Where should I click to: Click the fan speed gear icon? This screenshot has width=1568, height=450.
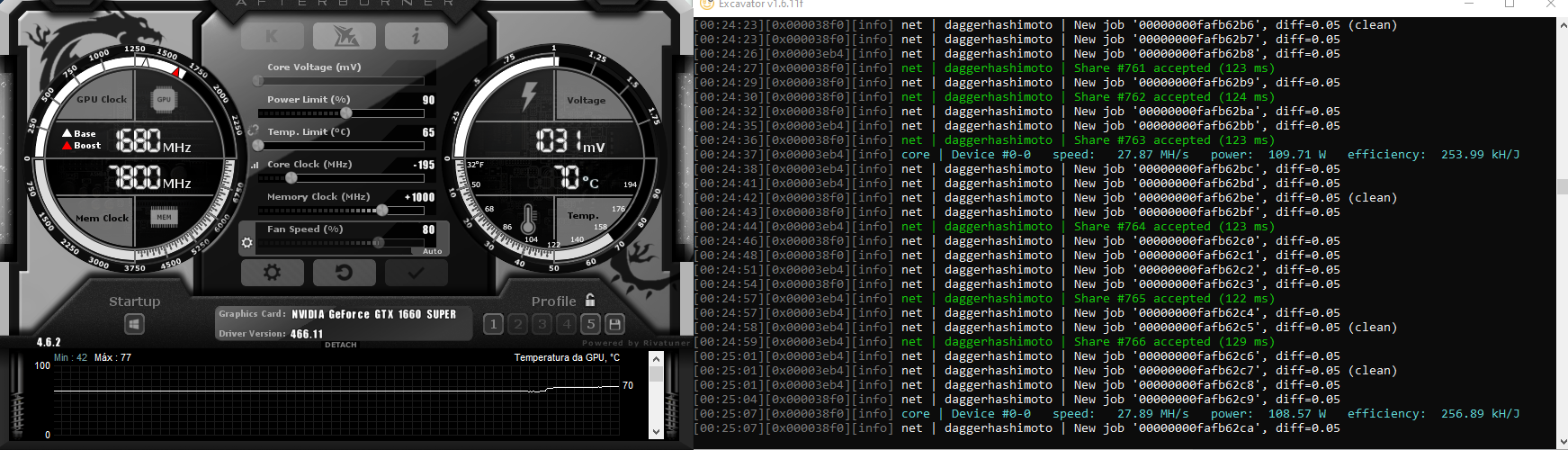pyautogui.click(x=246, y=242)
